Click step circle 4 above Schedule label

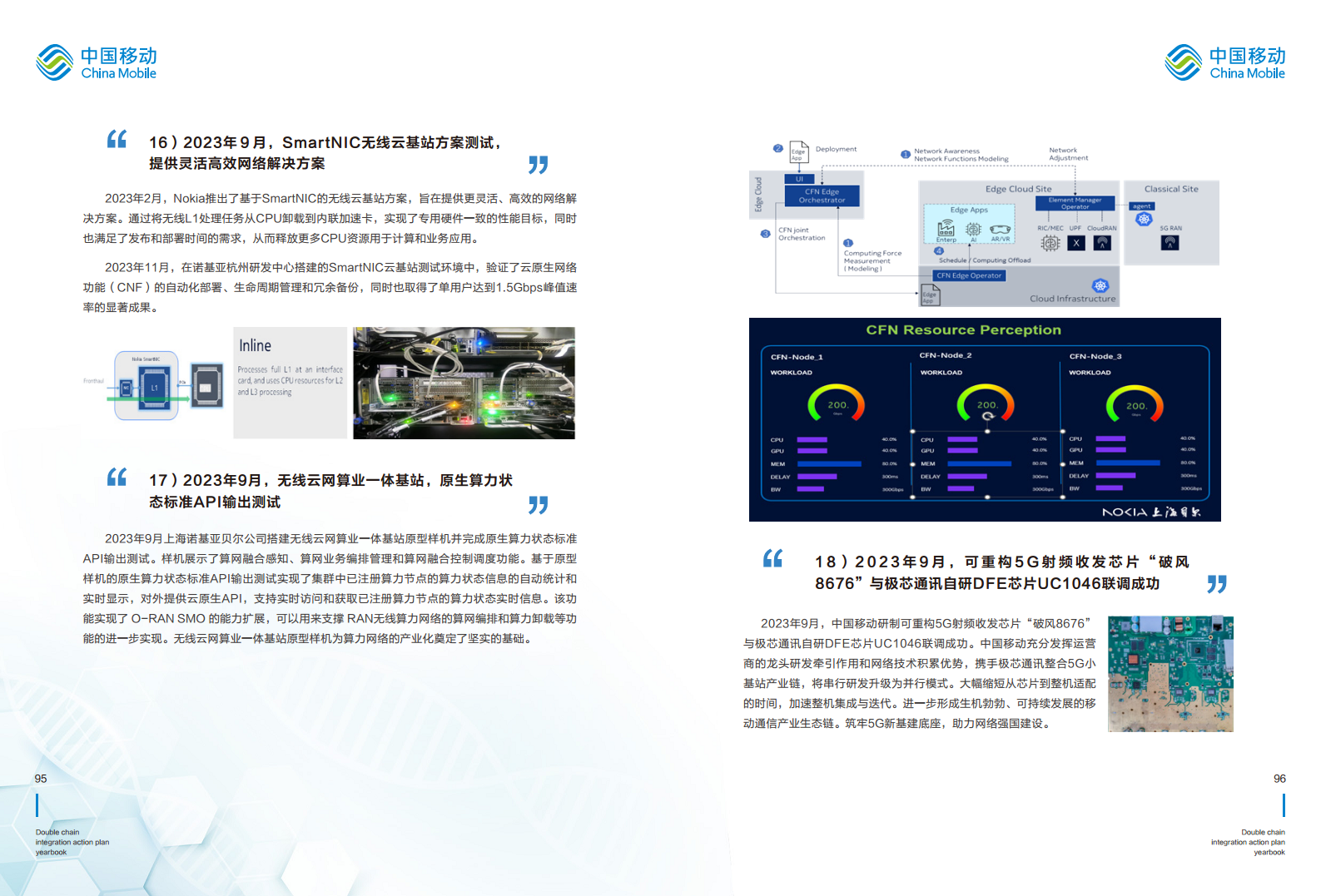939,250
